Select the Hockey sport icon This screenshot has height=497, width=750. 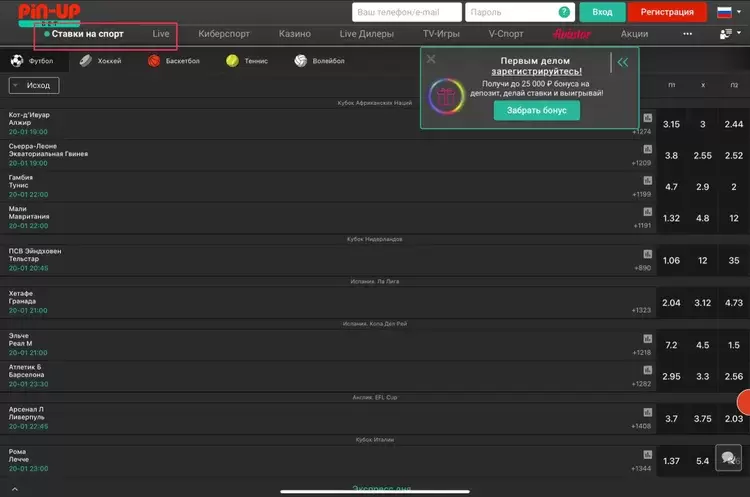(86, 61)
